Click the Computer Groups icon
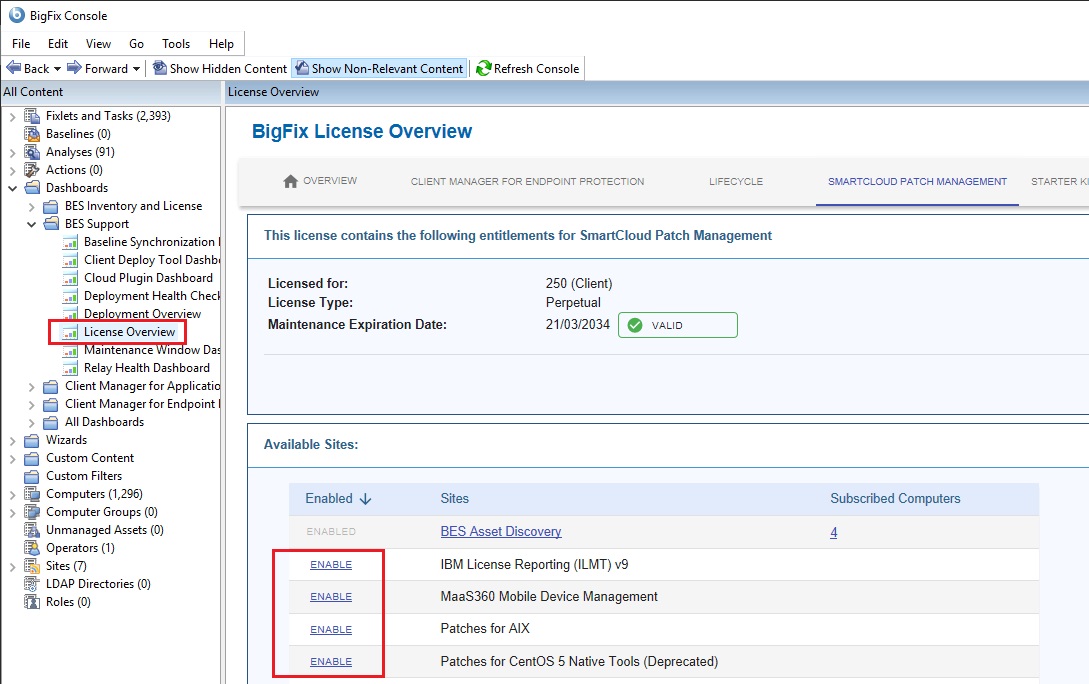This screenshot has height=684, width=1089. [x=32, y=512]
